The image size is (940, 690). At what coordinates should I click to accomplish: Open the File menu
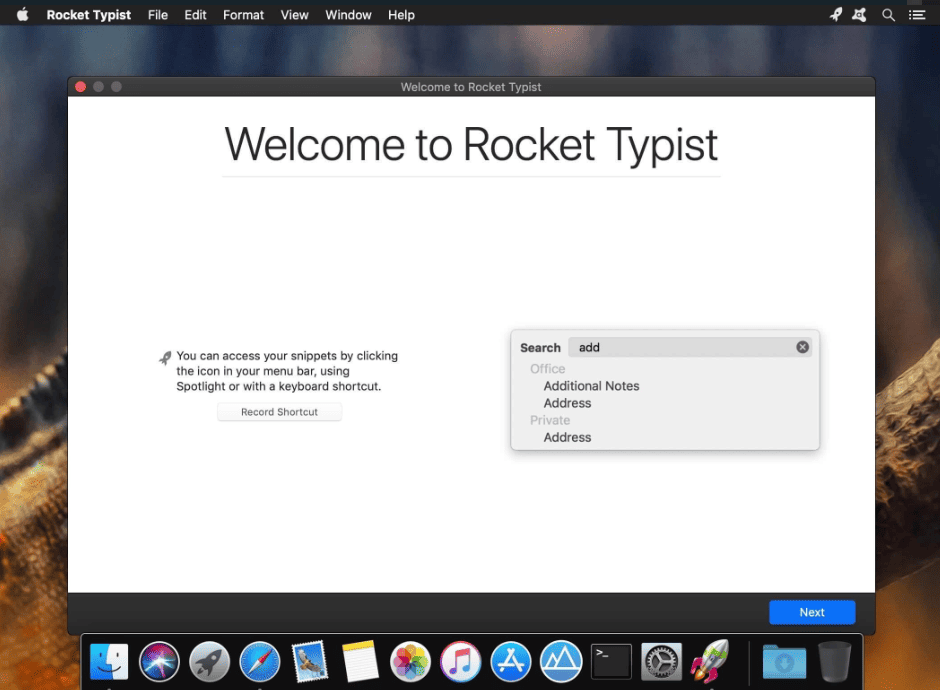click(158, 15)
